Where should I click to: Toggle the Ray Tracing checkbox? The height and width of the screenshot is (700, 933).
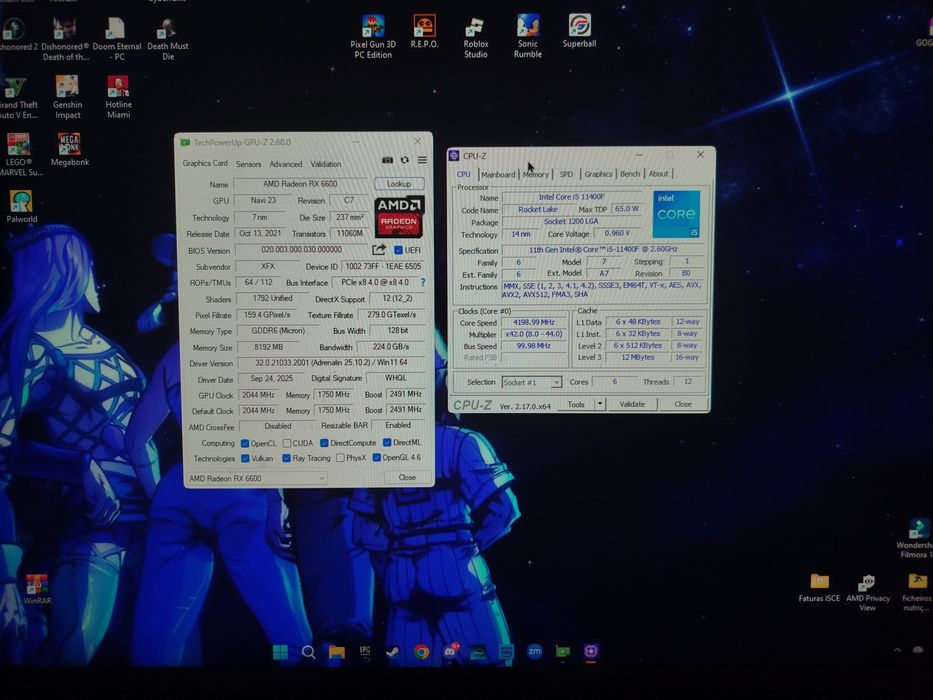pos(286,458)
